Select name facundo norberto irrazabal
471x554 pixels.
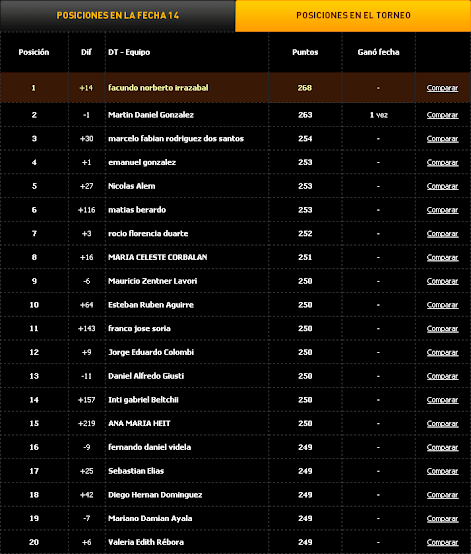pyautogui.click(x=158, y=88)
